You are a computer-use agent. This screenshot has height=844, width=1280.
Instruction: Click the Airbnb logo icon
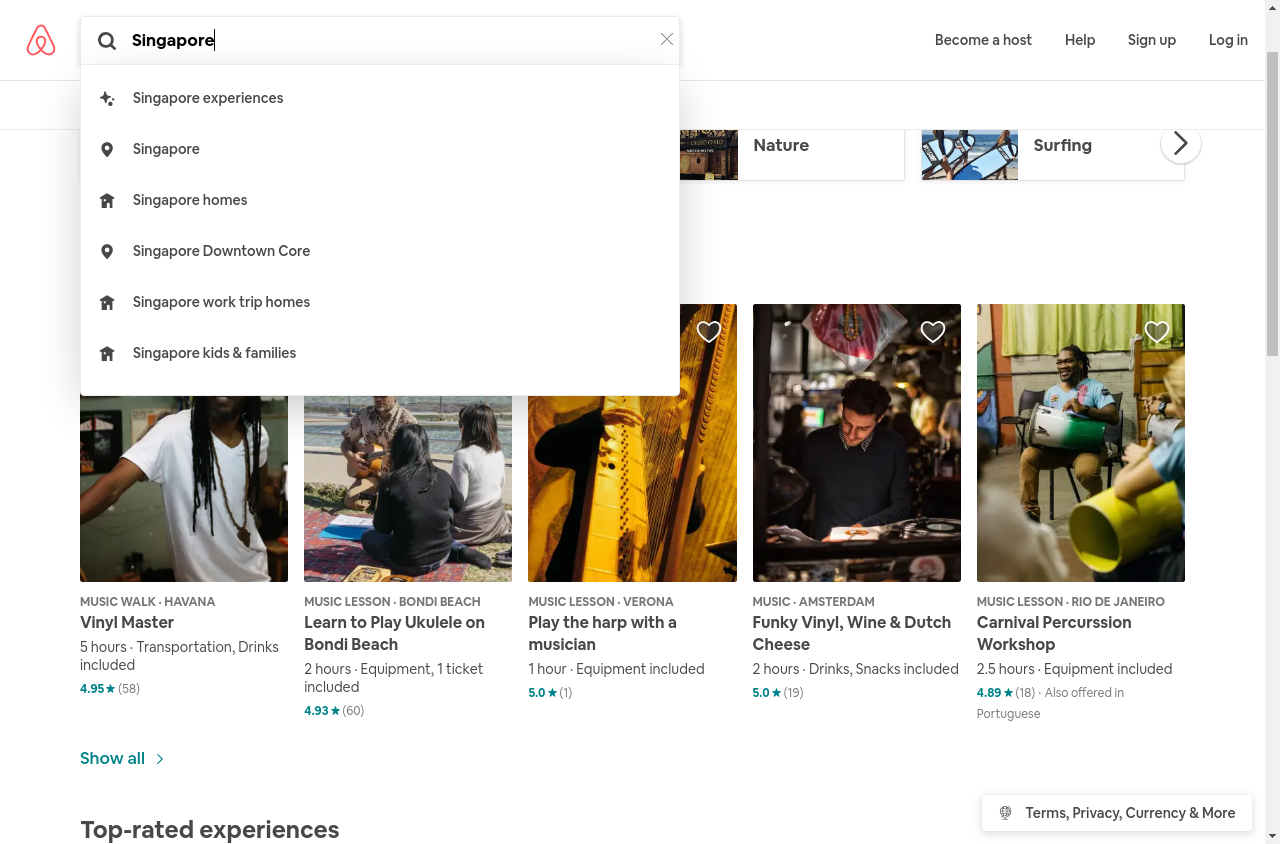tap(41, 40)
